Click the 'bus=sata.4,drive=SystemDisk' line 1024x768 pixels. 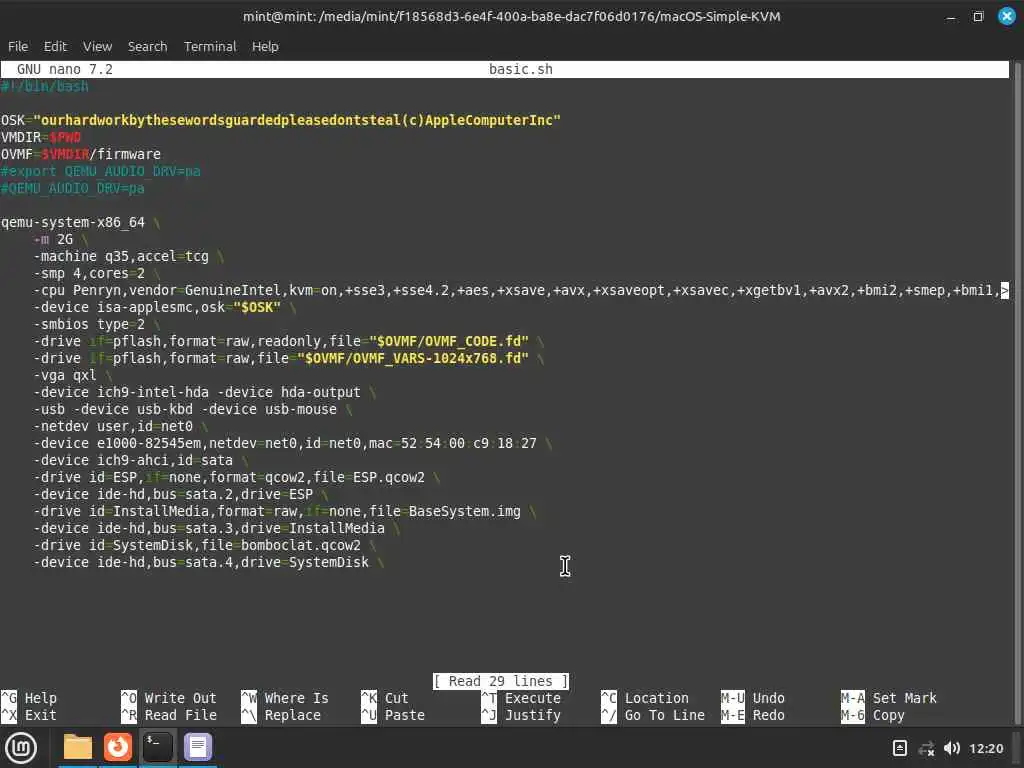tap(208, 562)
